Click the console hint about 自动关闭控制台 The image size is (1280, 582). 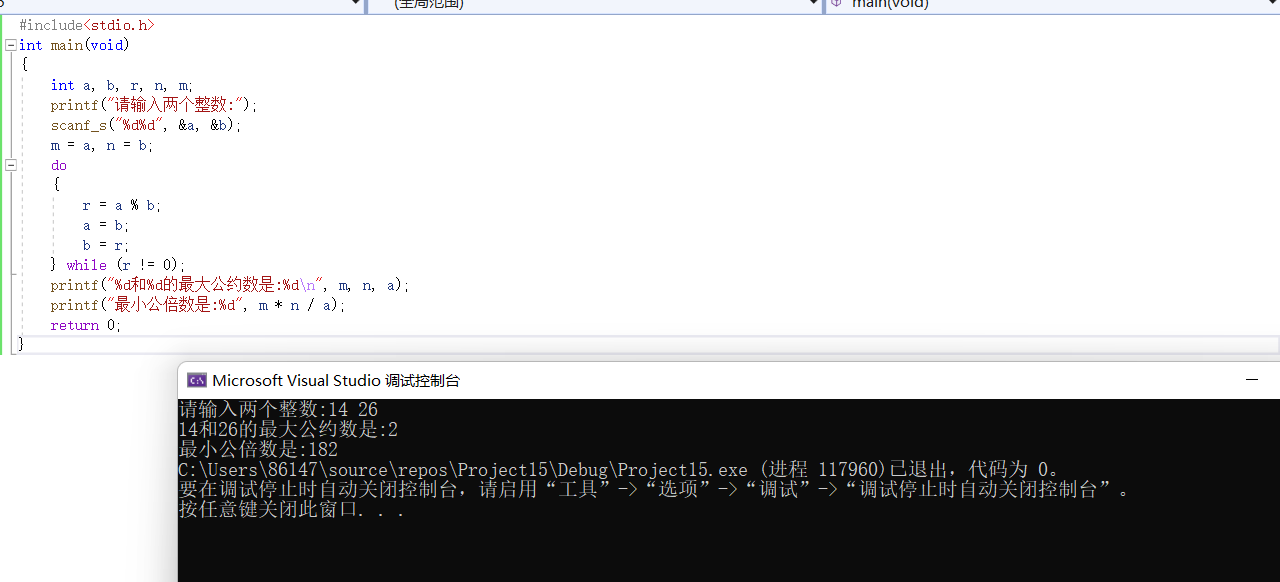(x=655, y=489)
